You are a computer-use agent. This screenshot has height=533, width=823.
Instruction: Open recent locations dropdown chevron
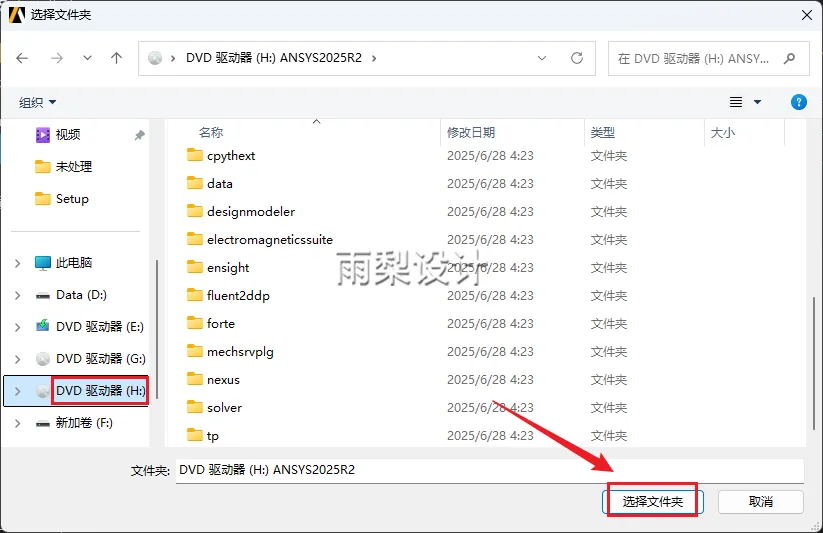click(87, 58)
